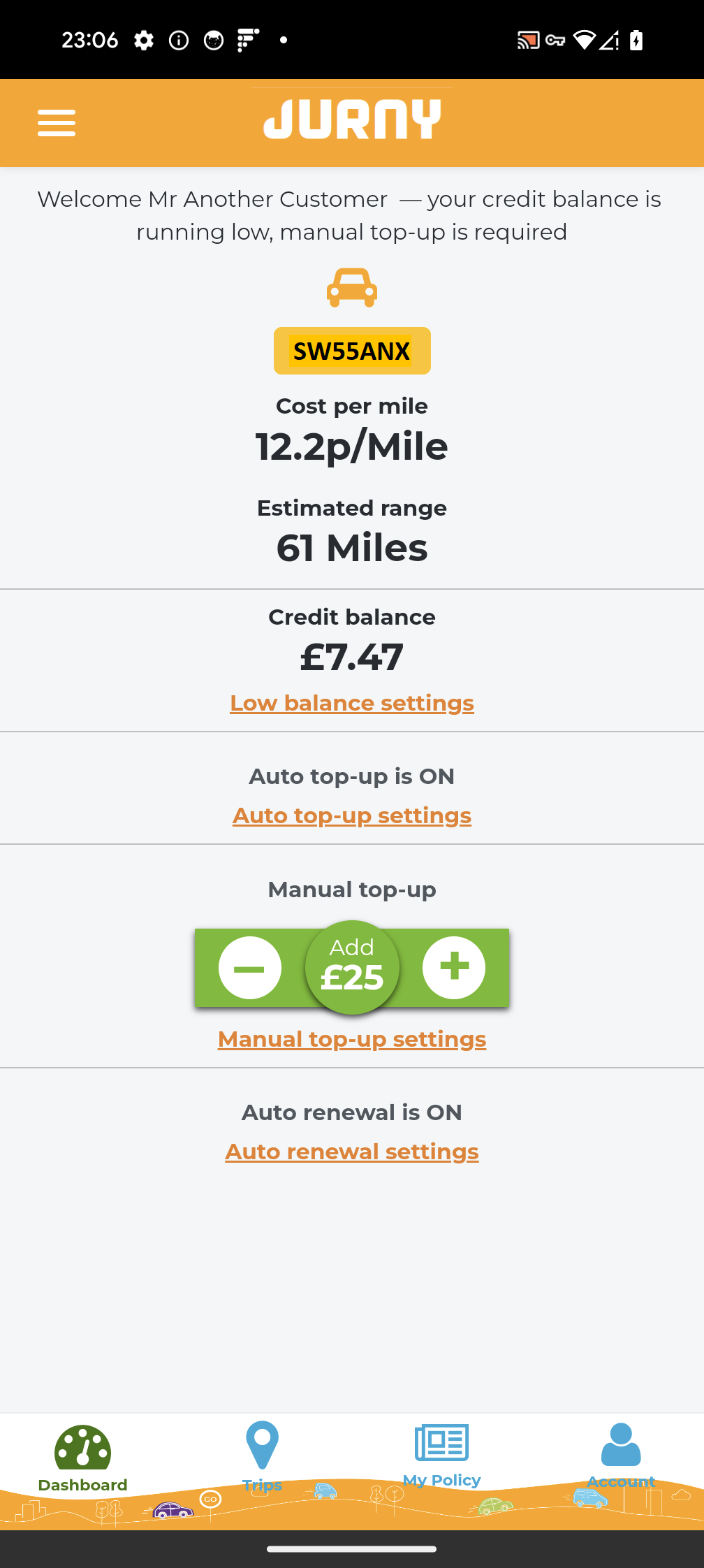Open the My Policy tab
The height and width of the screenshot is (1568, 704).
pos(442,1456)
